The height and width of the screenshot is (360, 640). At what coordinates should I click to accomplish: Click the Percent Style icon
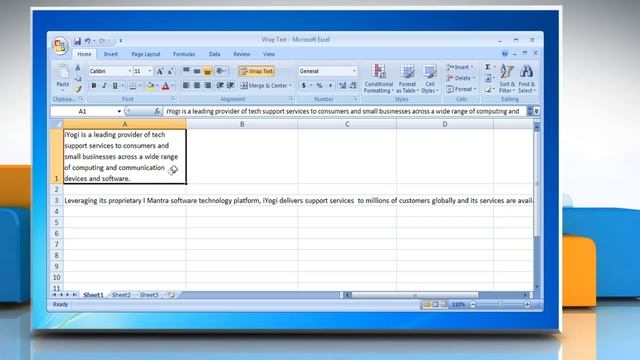click(x=320, y=85)
